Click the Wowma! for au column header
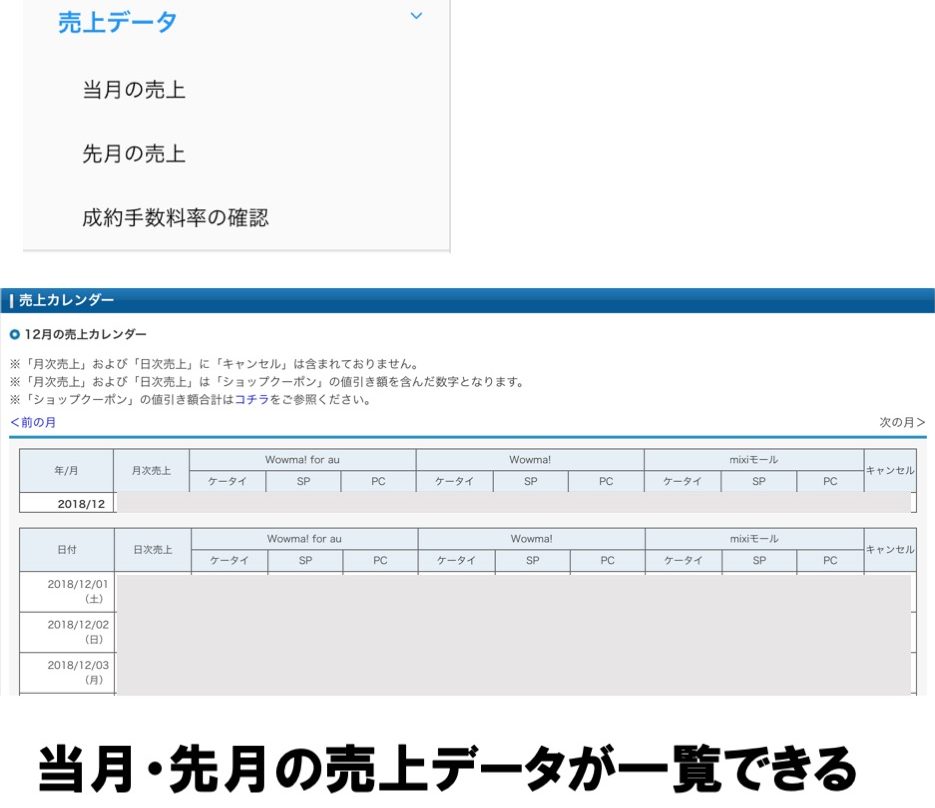 click(x=303, y=459)
